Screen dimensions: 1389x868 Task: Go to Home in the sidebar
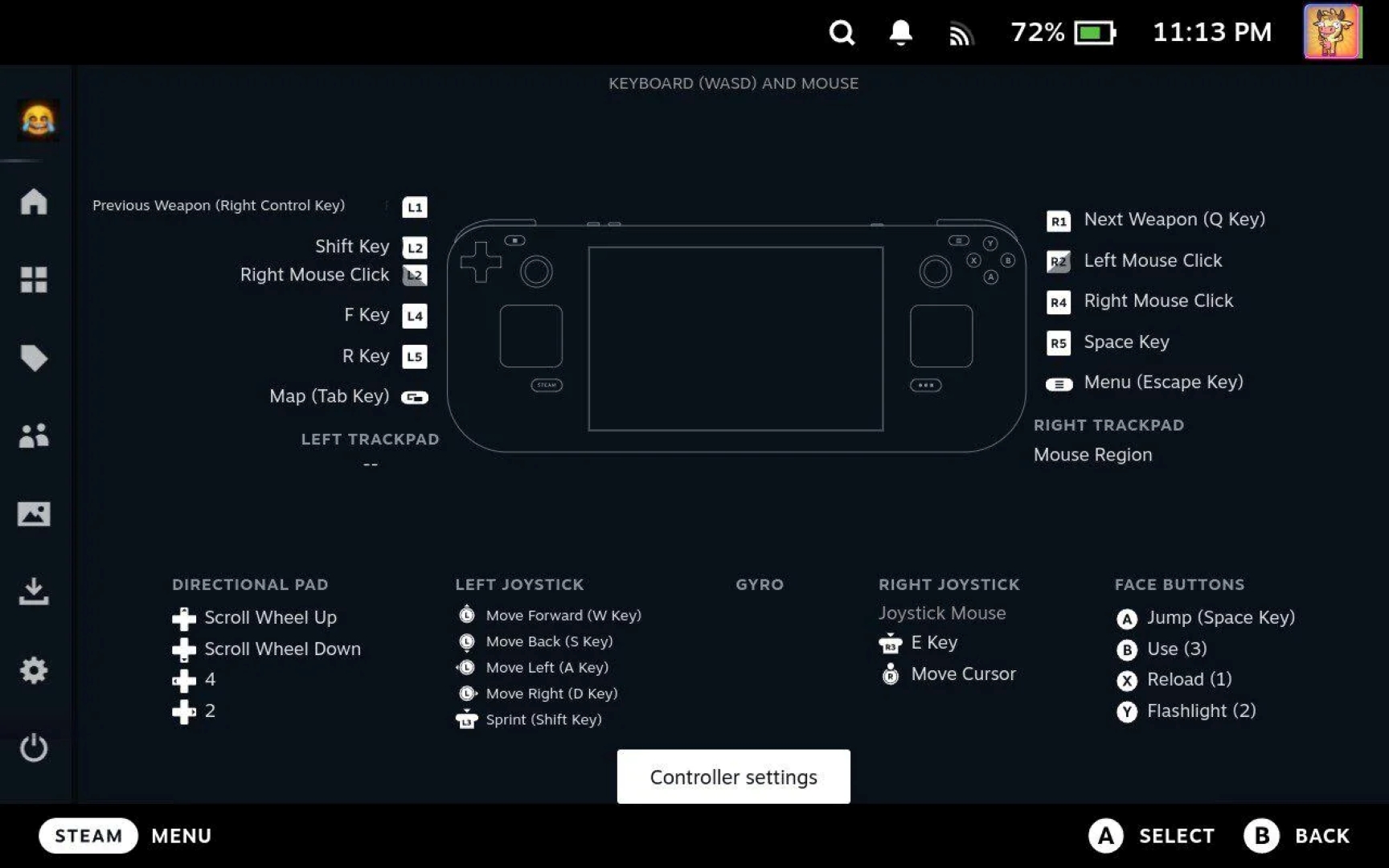(x=34, y=201)
